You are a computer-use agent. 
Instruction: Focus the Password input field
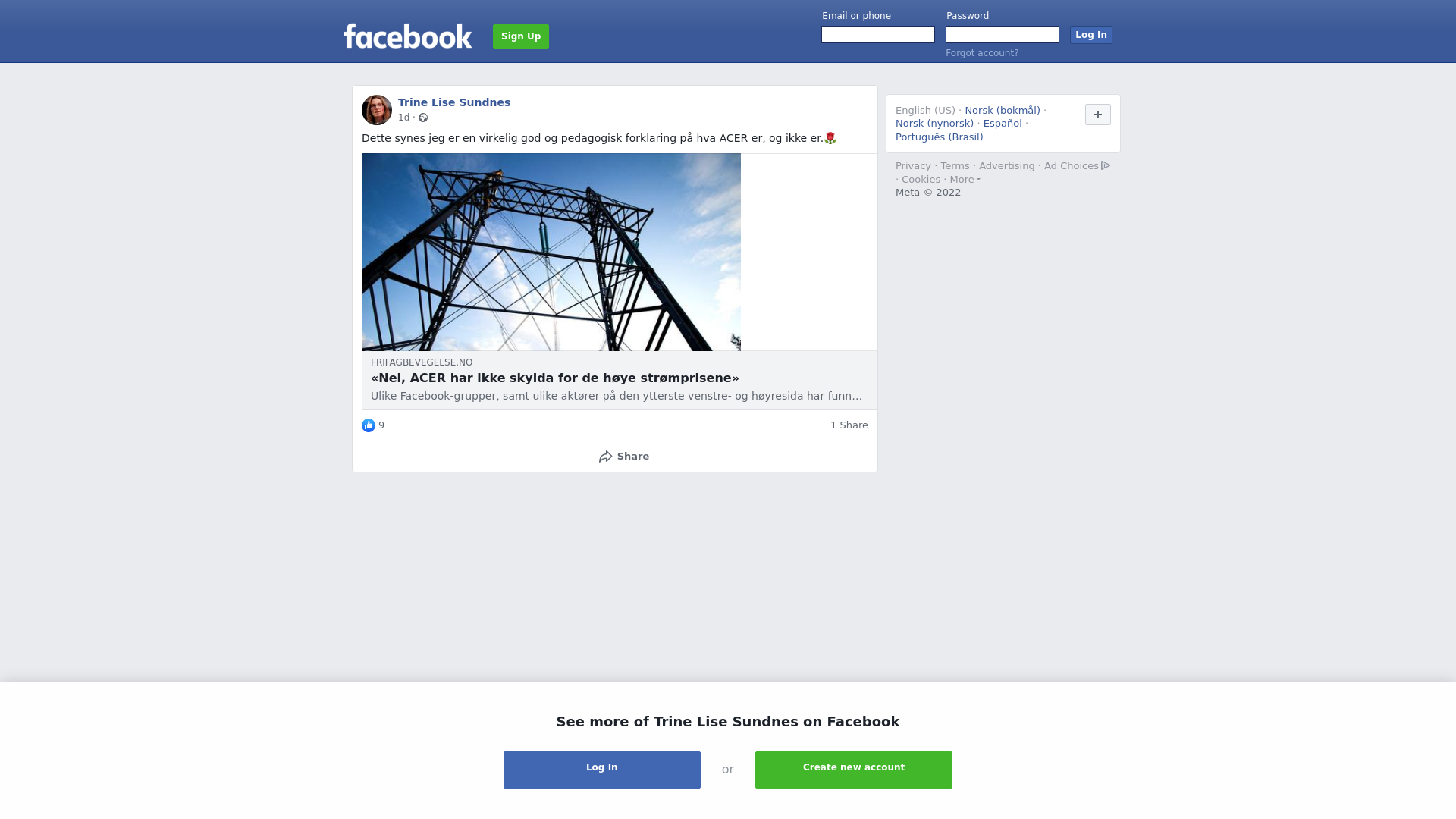pos(1003,35)
